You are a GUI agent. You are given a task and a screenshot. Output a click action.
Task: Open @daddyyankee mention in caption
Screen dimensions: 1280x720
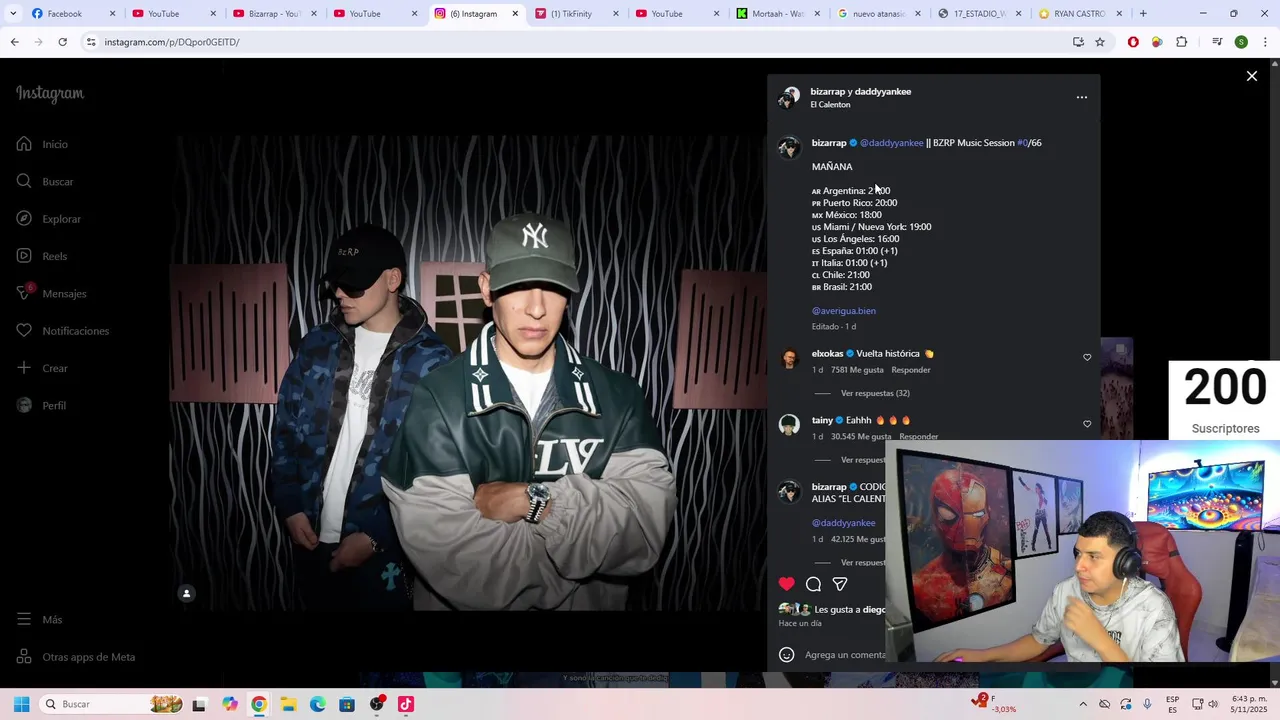coord(891,143)
